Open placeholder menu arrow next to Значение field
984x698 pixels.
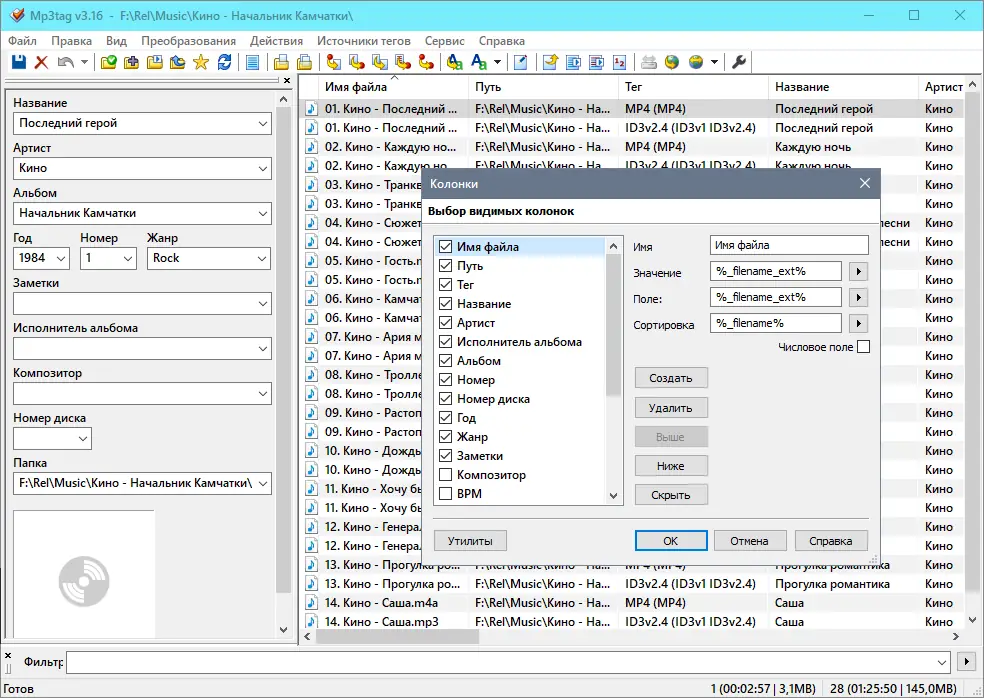click(858, 271)
